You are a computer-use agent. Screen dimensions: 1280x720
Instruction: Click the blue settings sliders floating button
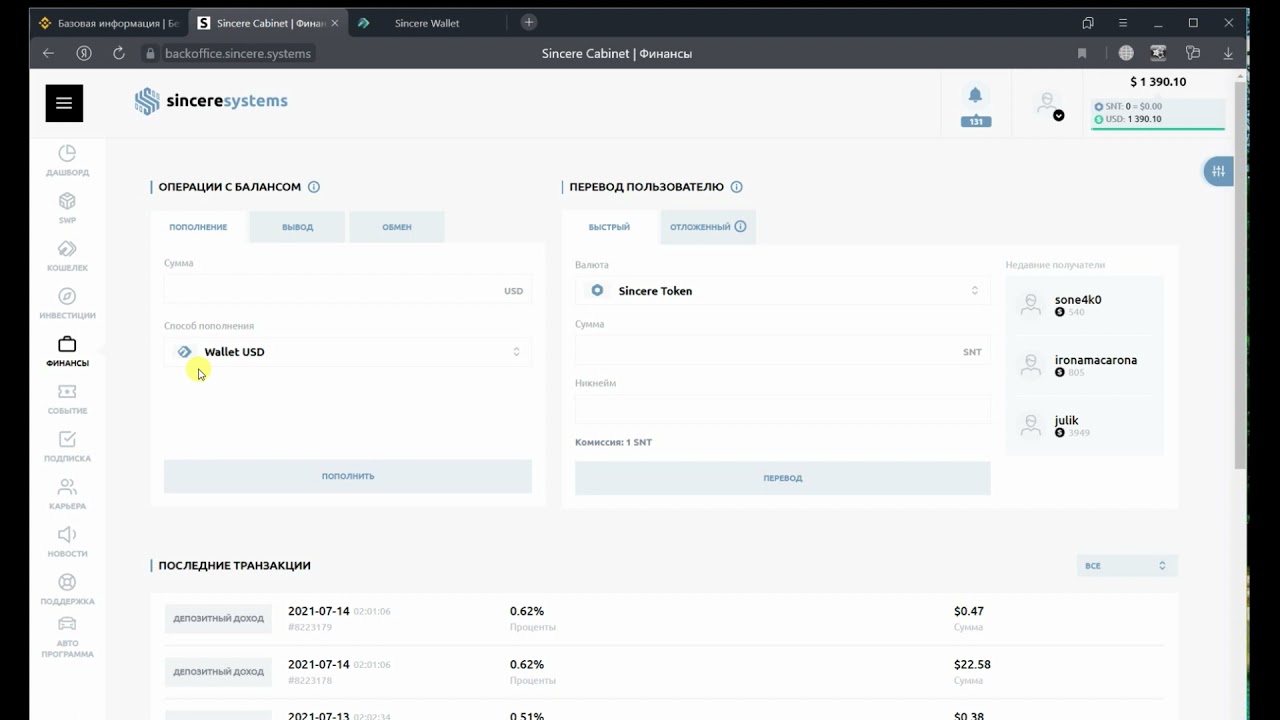1218,171
